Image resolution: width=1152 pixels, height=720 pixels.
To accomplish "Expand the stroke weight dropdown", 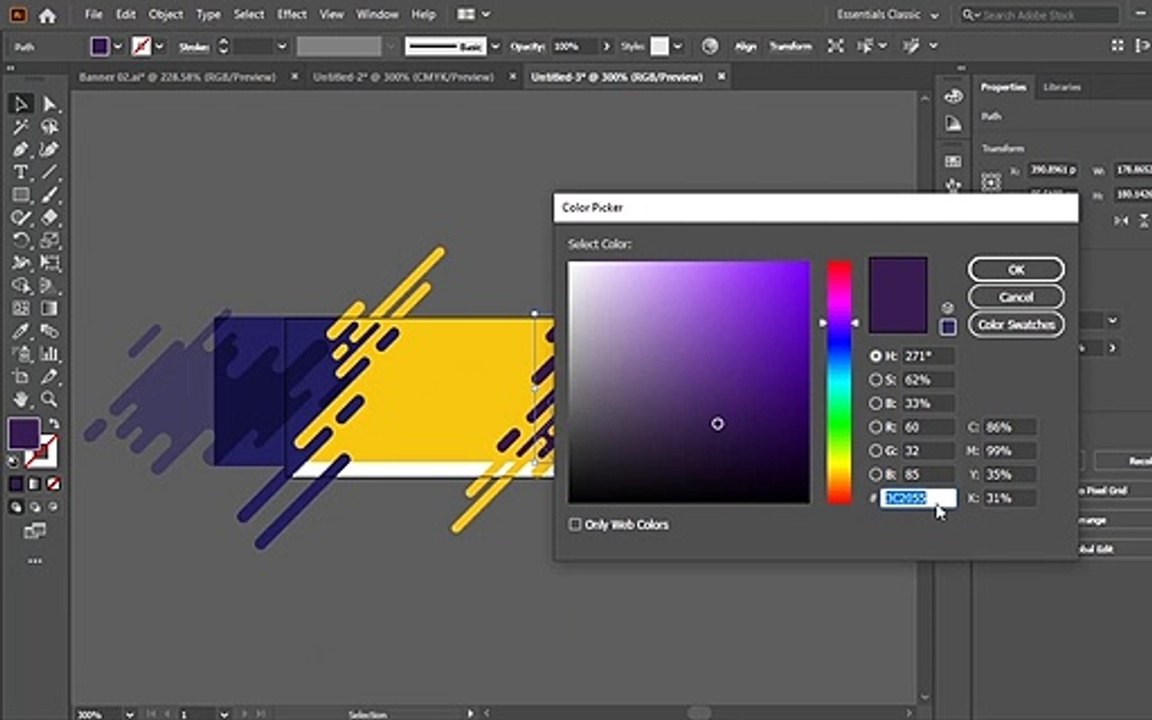I will pos(281,46).
